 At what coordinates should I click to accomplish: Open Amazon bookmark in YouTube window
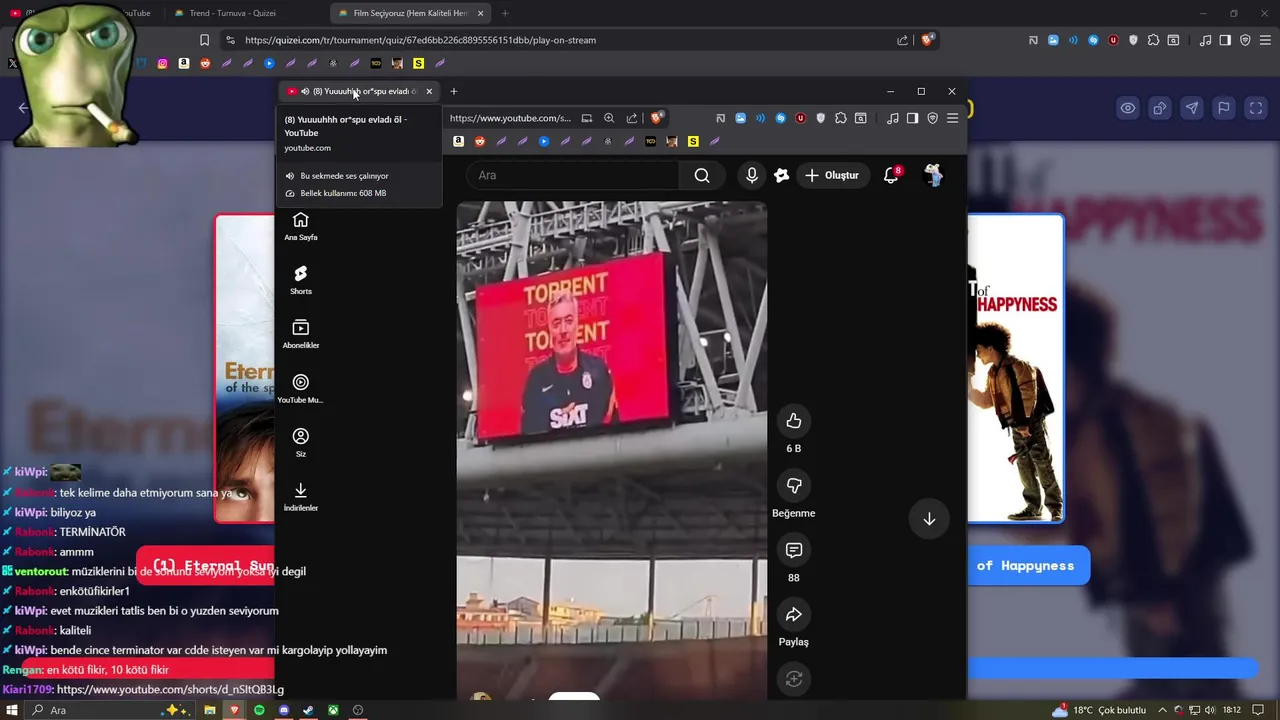click(x=458, y=141)
